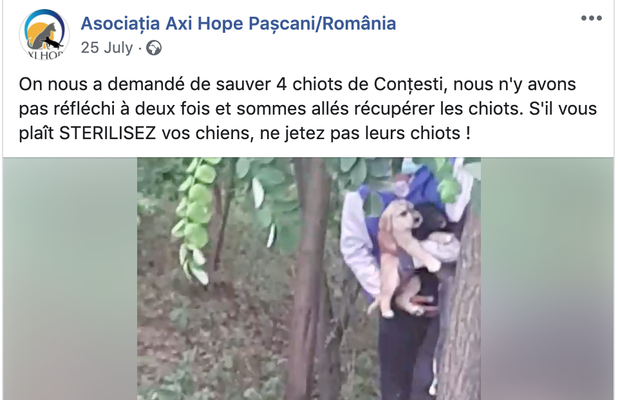Open the post's 25 July timestamp

coord(107,48)
